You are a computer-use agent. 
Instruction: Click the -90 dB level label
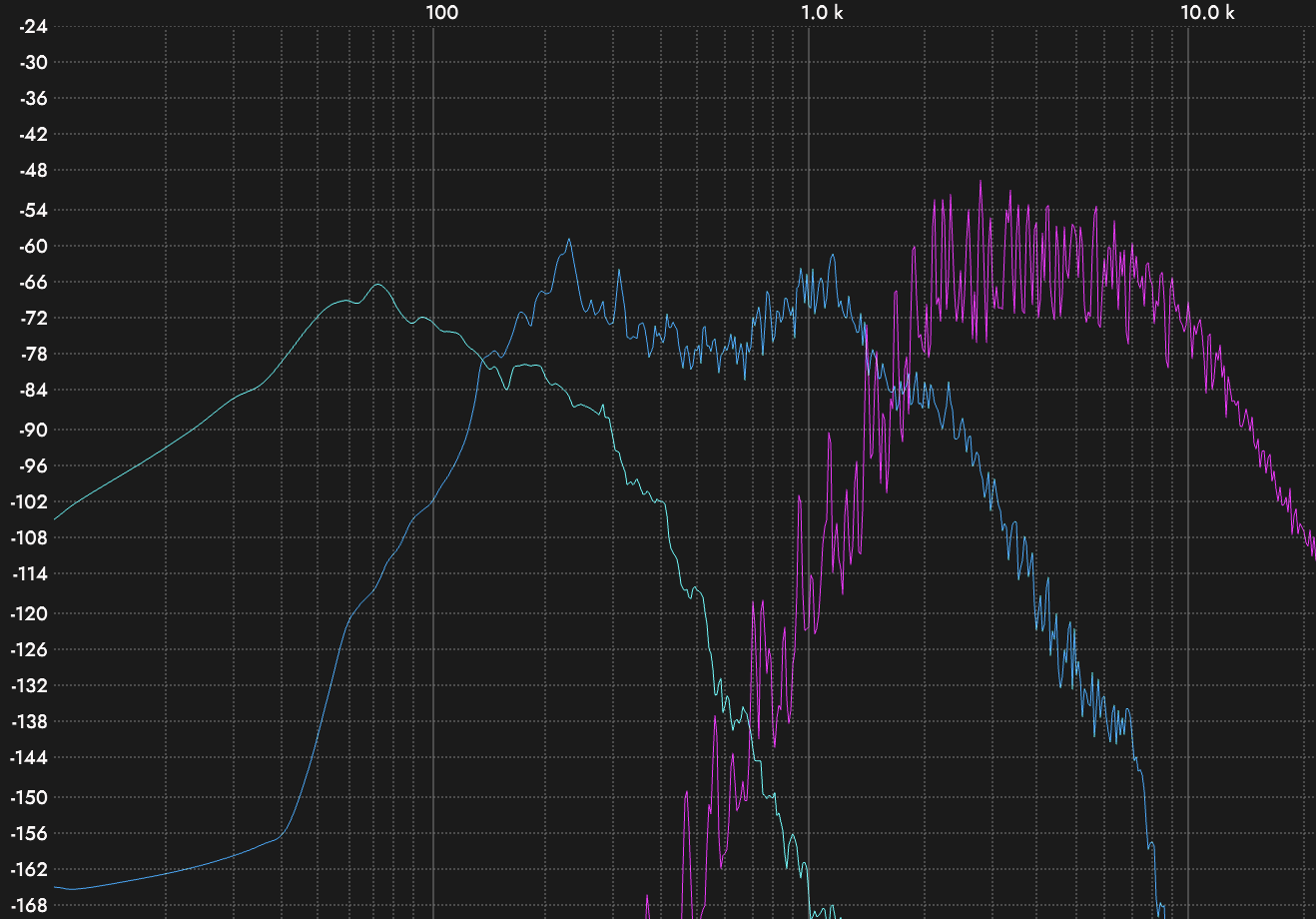33,430
